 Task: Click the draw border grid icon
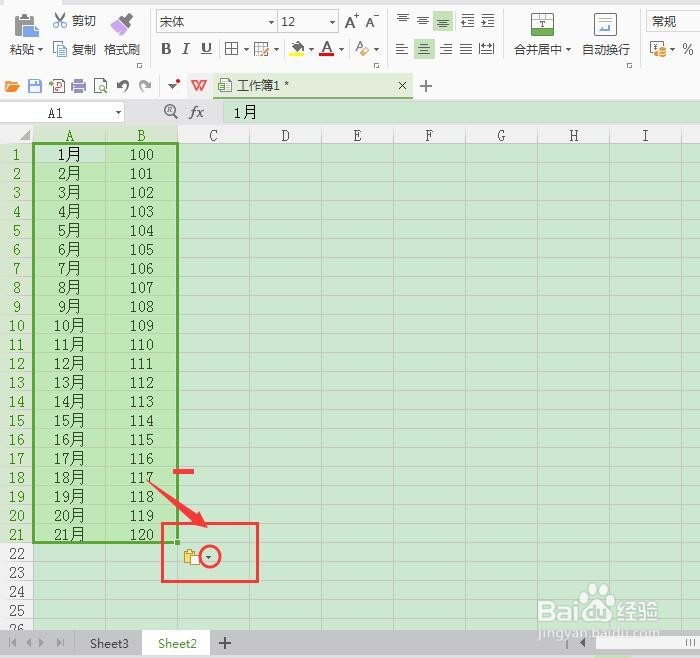pos(261,49)
